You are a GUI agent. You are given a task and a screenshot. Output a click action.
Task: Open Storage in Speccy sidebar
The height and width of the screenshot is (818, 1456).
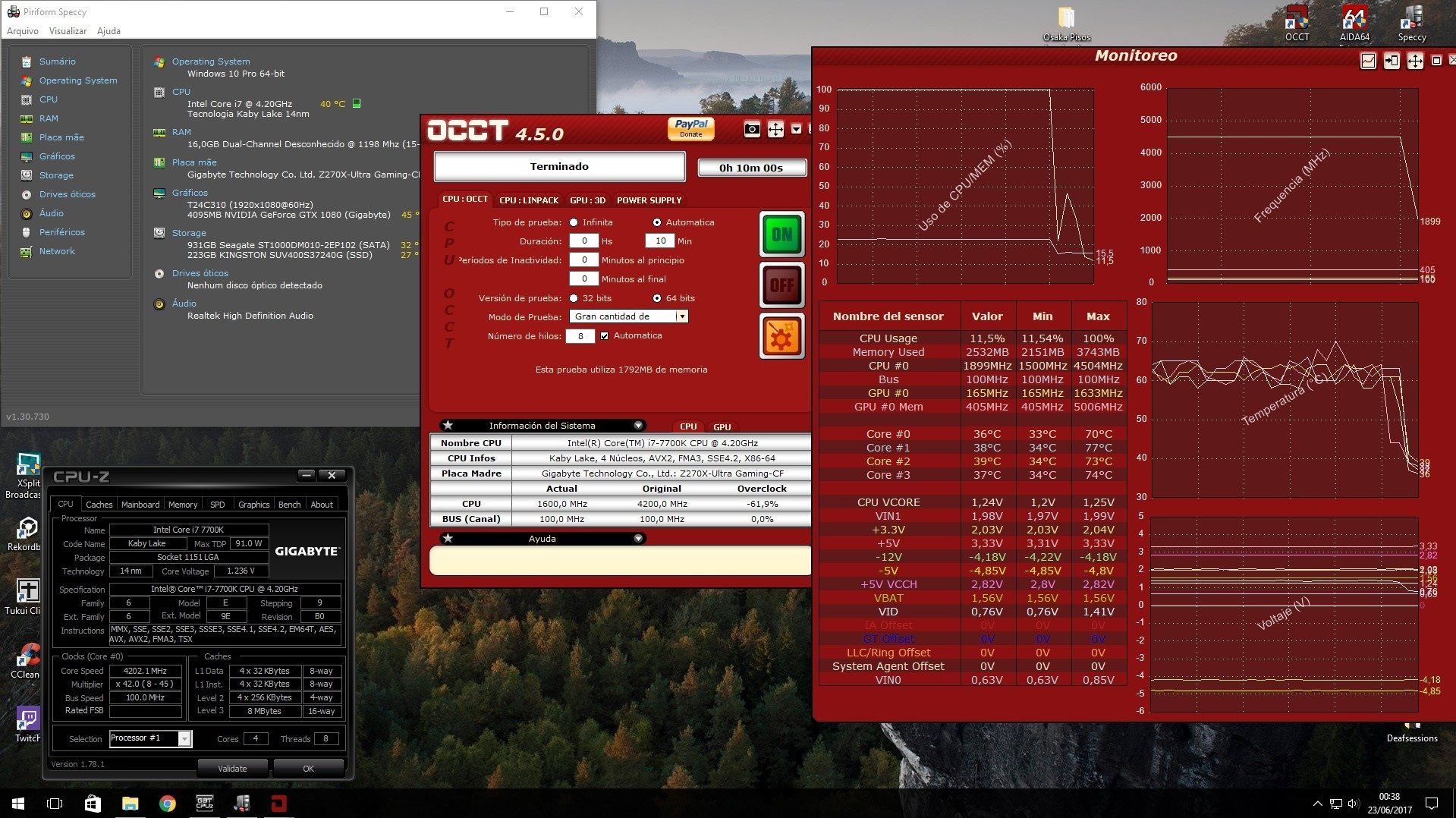pos(56,175)
